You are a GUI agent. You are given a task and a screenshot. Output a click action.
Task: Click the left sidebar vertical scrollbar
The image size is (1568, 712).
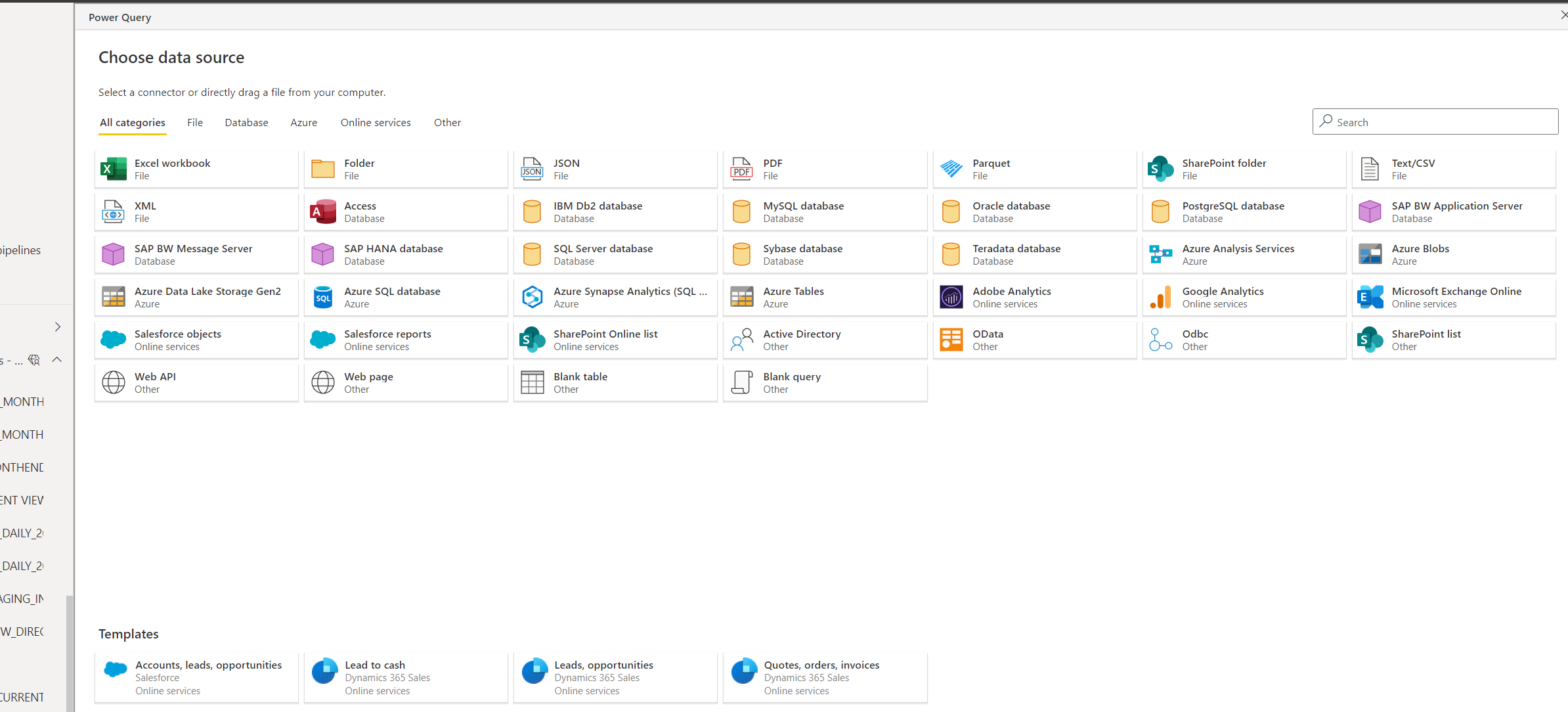70,654
